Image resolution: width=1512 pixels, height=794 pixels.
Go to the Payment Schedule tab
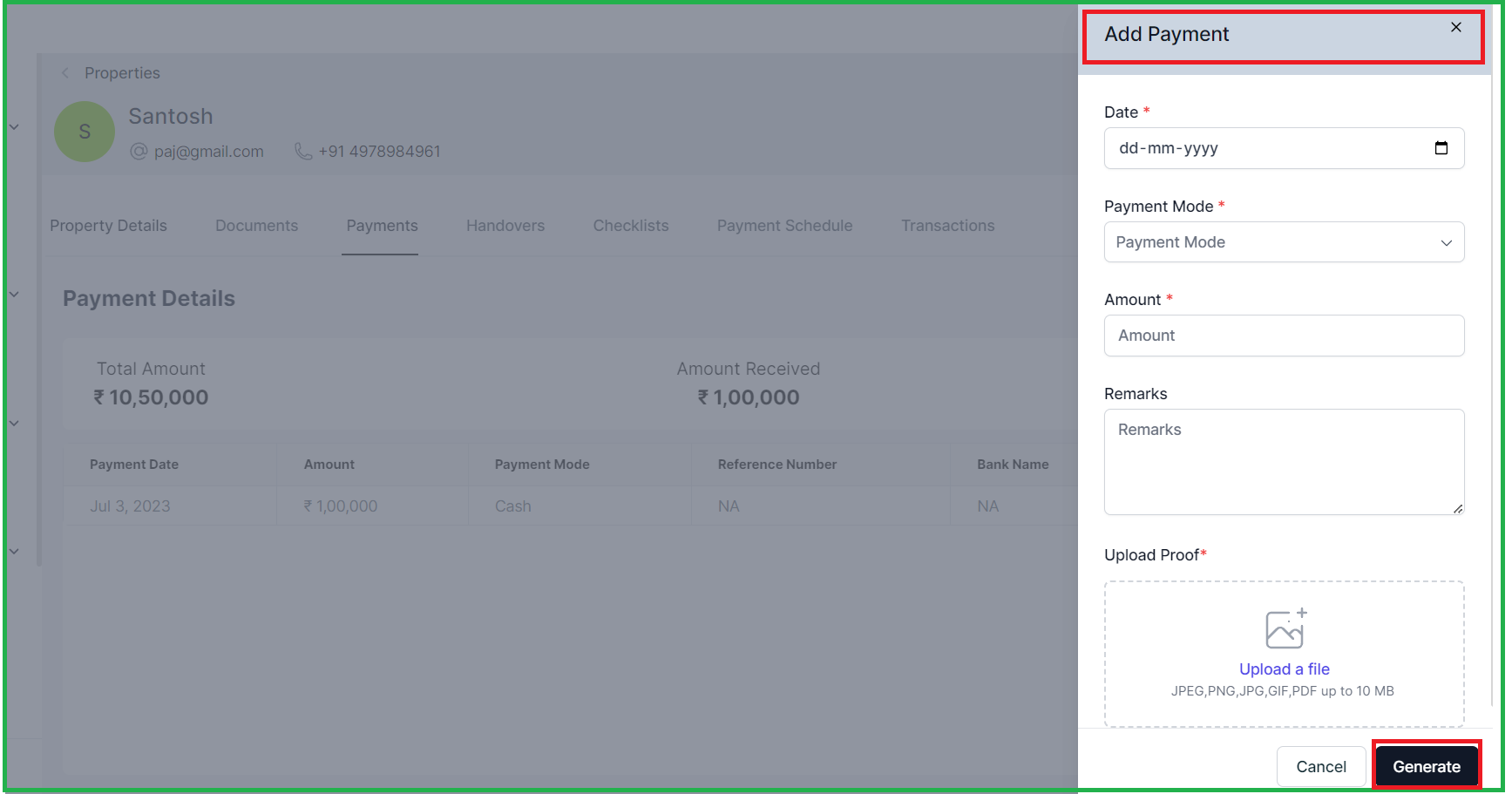pos(784,226)
